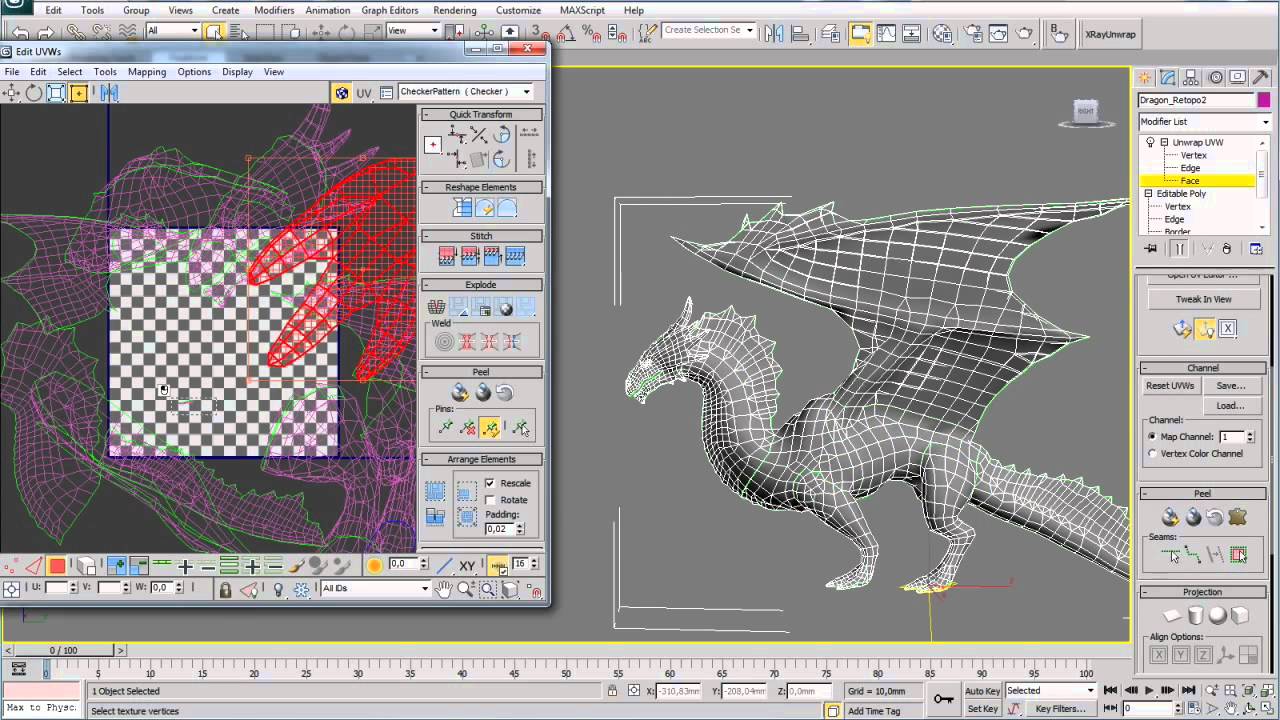Click the Pack Custom icon in Arrange Elements

[435, 491]
